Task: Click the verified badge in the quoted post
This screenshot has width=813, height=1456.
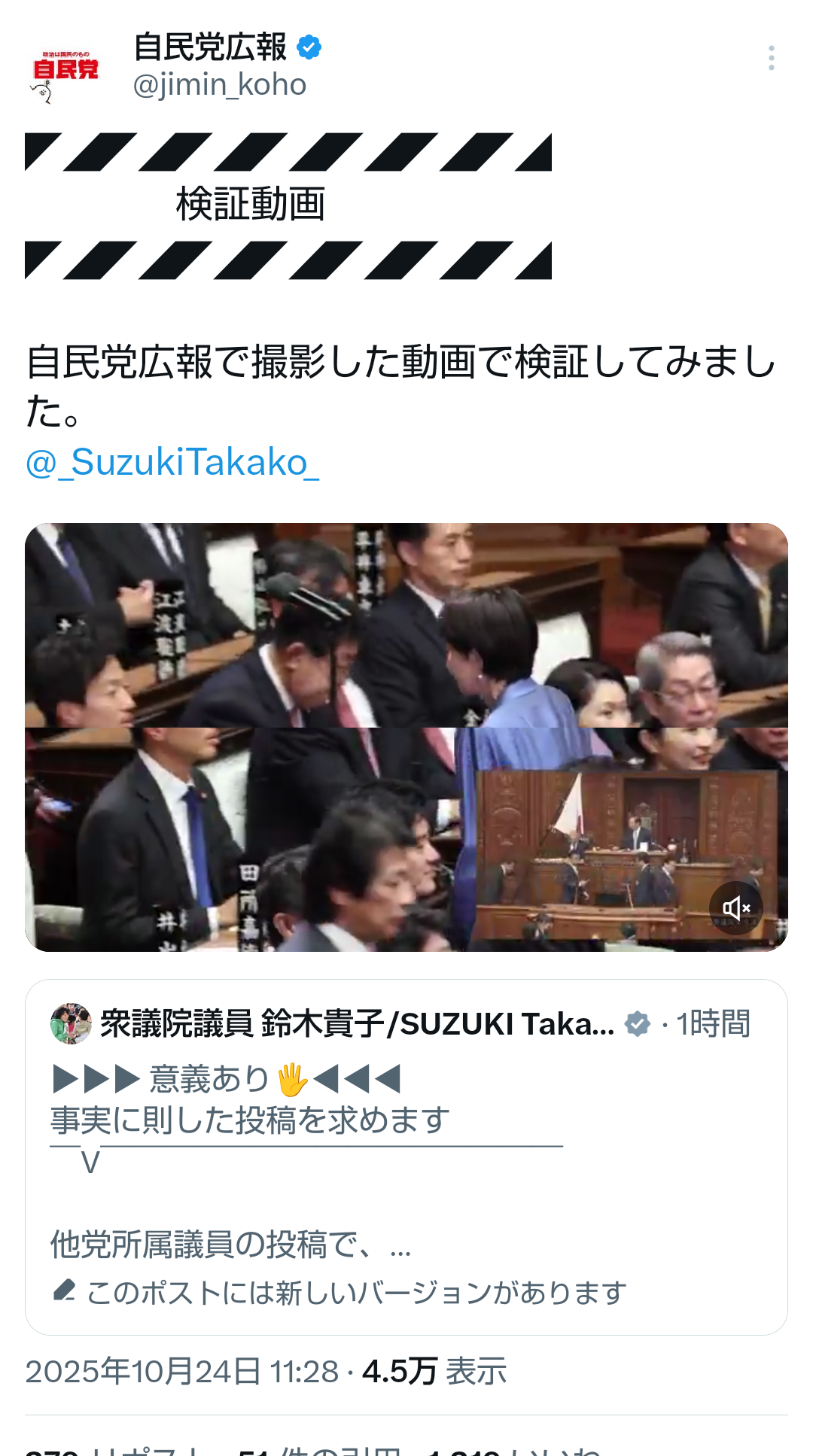Action: tap(638, 1023)
